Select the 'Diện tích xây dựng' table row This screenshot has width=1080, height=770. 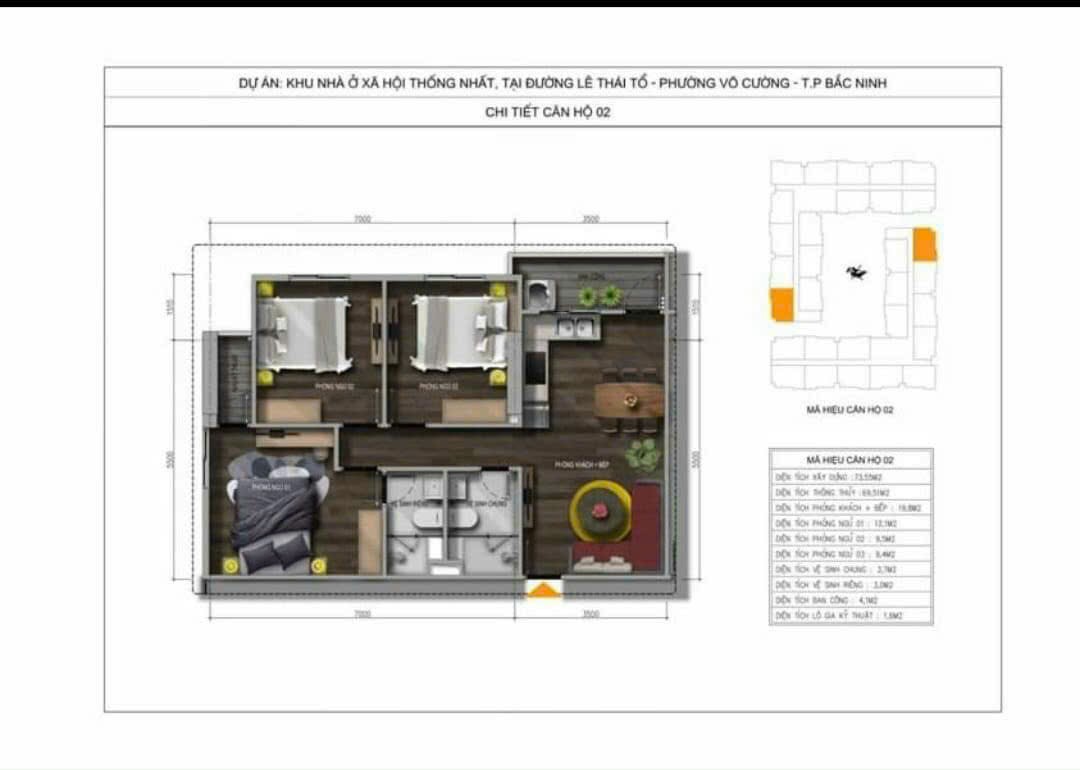pyautogui.click(x=851, y=478)
